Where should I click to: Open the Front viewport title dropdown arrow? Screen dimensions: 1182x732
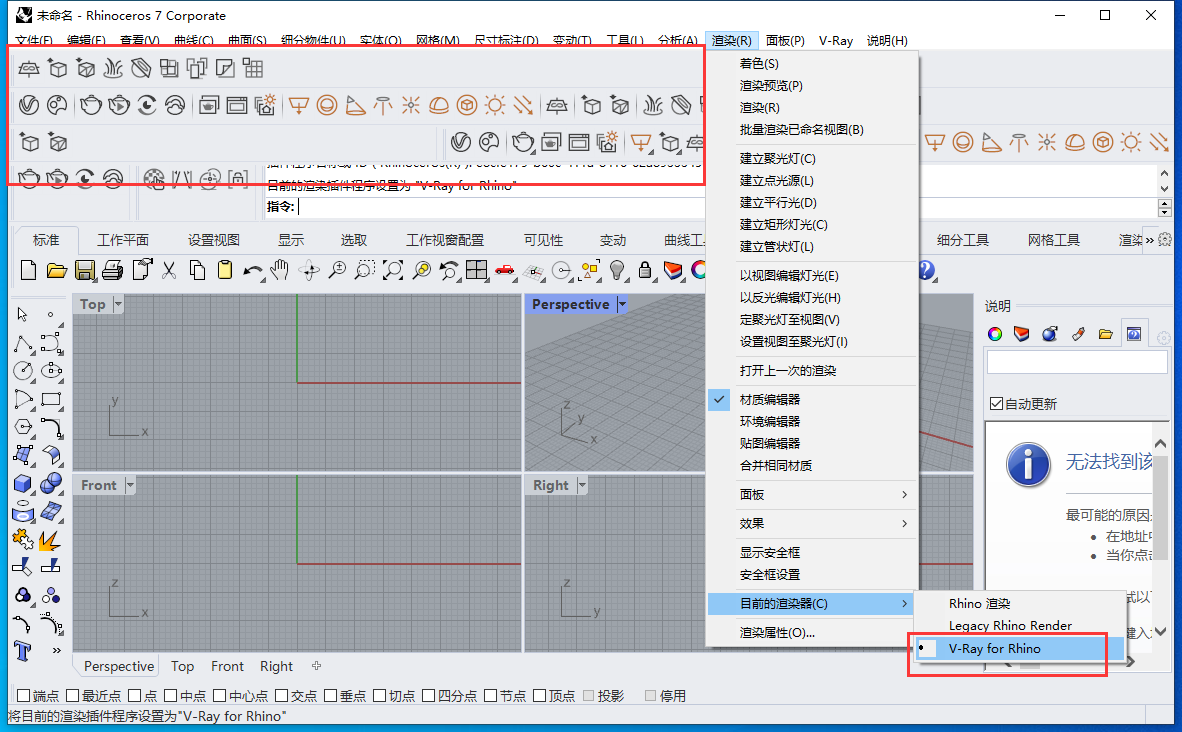tap(130, 485)
